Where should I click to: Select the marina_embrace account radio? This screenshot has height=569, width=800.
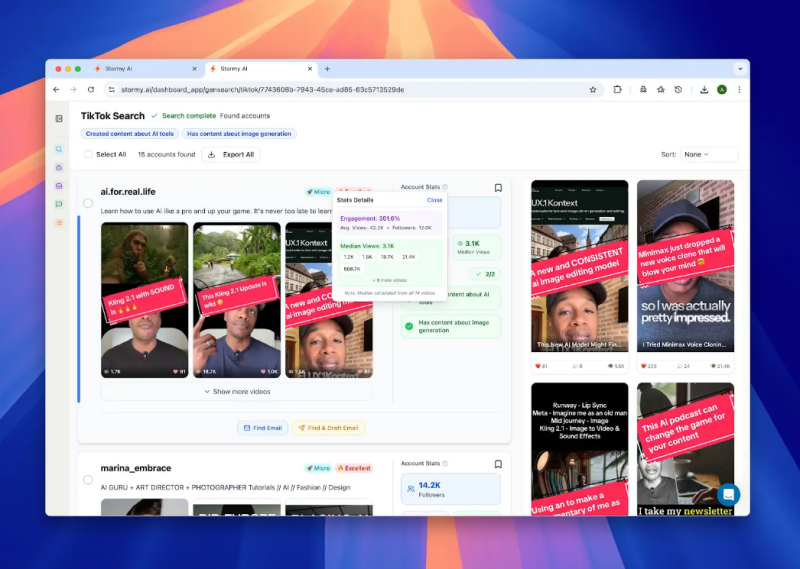pos(88,480)
